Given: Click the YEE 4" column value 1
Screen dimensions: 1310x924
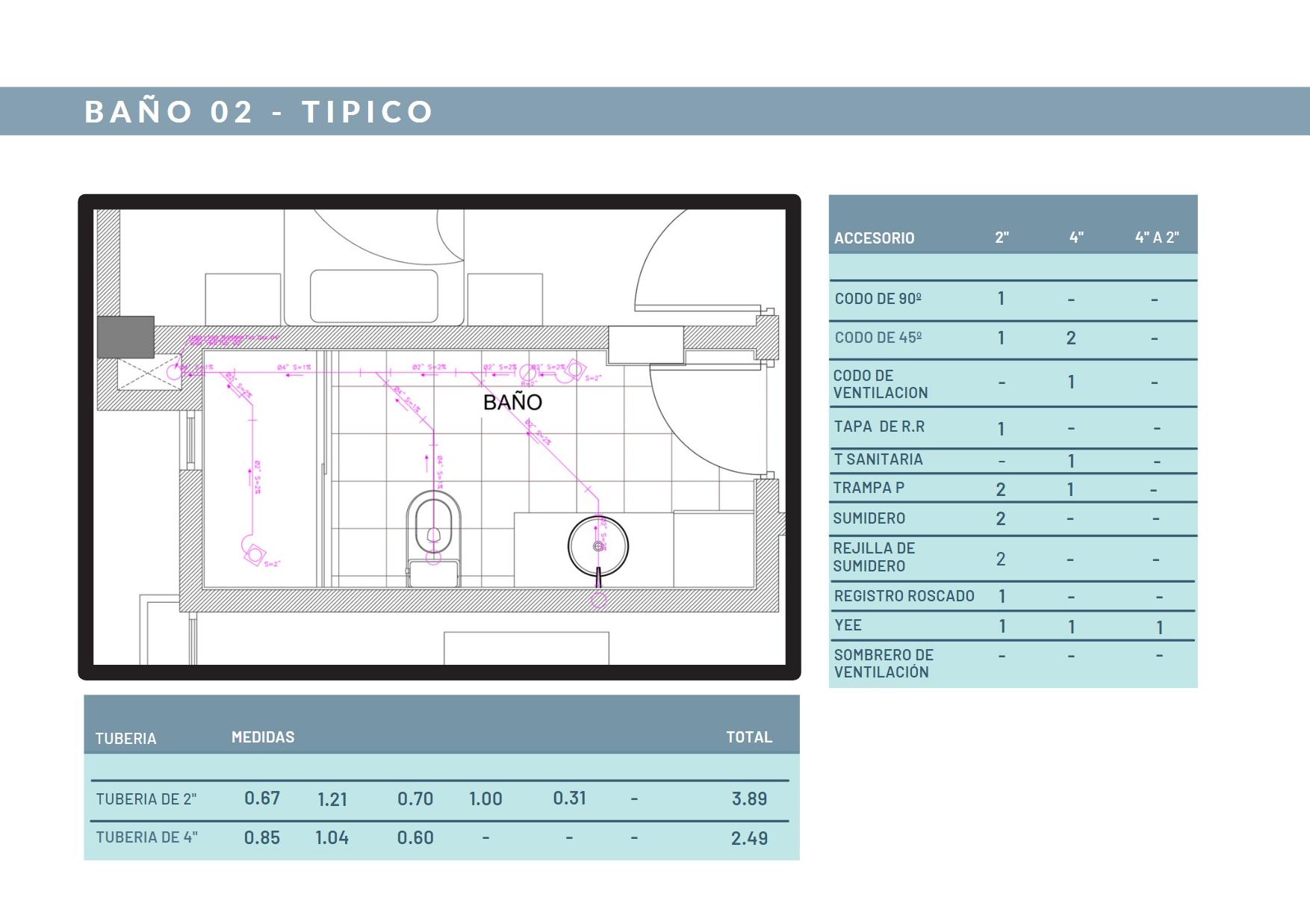Looking at the screenshot, I should click(x=1071, y=627).
